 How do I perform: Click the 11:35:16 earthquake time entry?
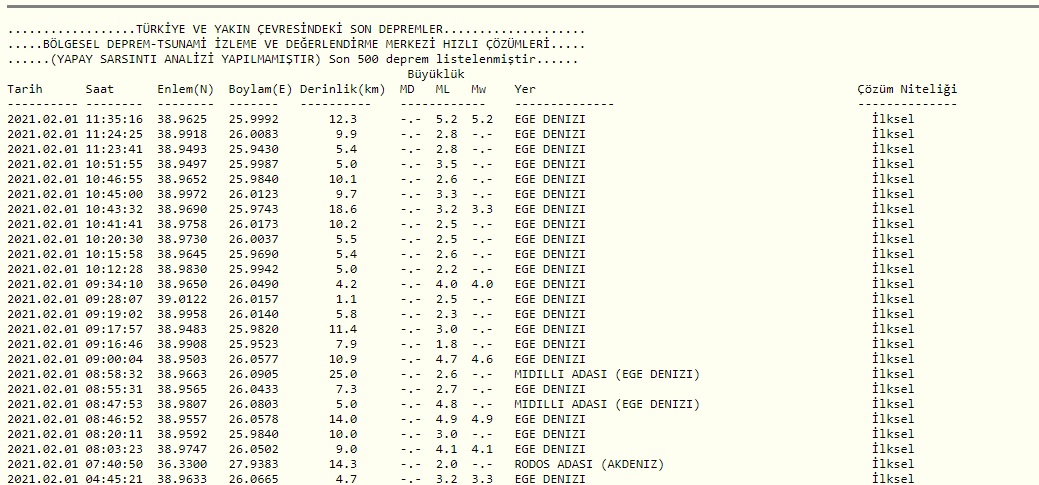pos(114,119)
